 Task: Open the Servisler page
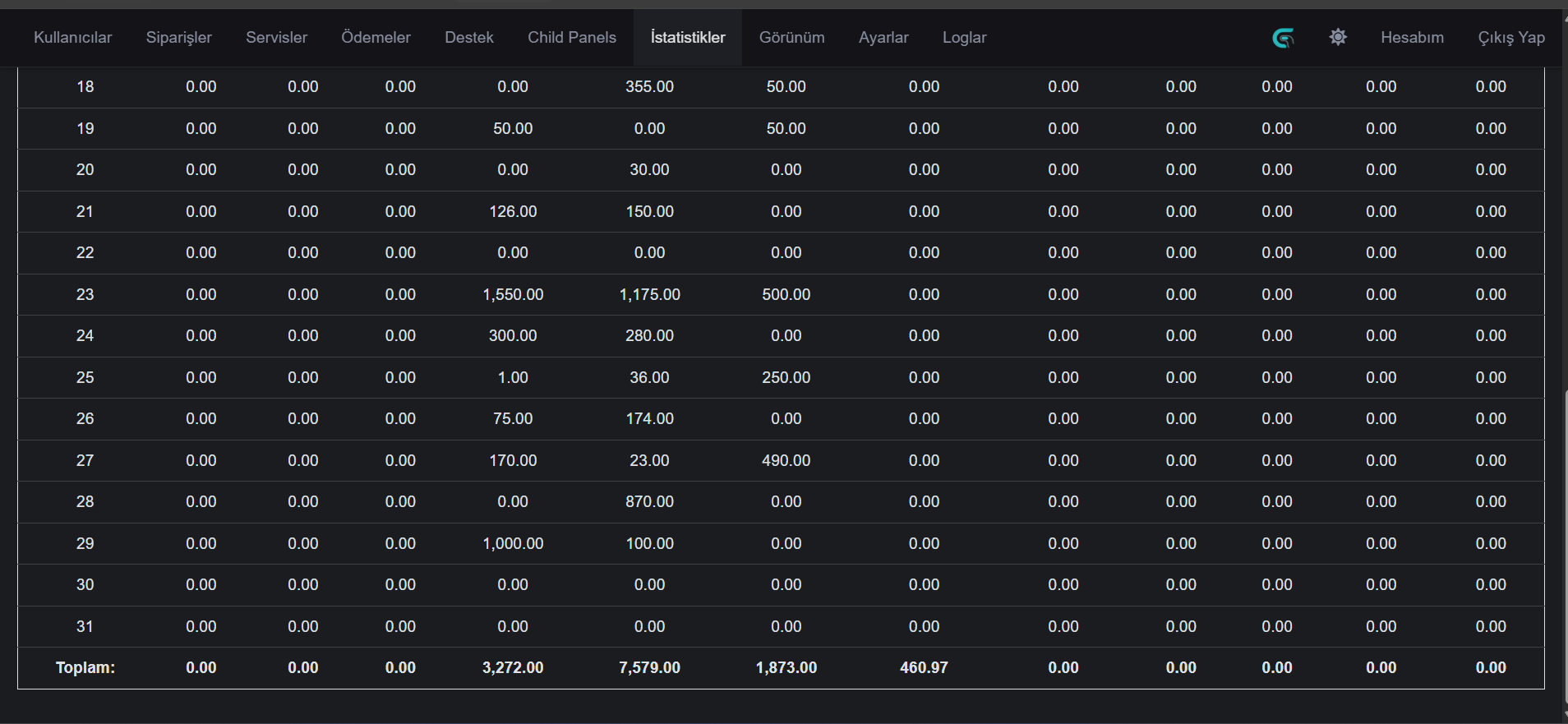point(276,38)
